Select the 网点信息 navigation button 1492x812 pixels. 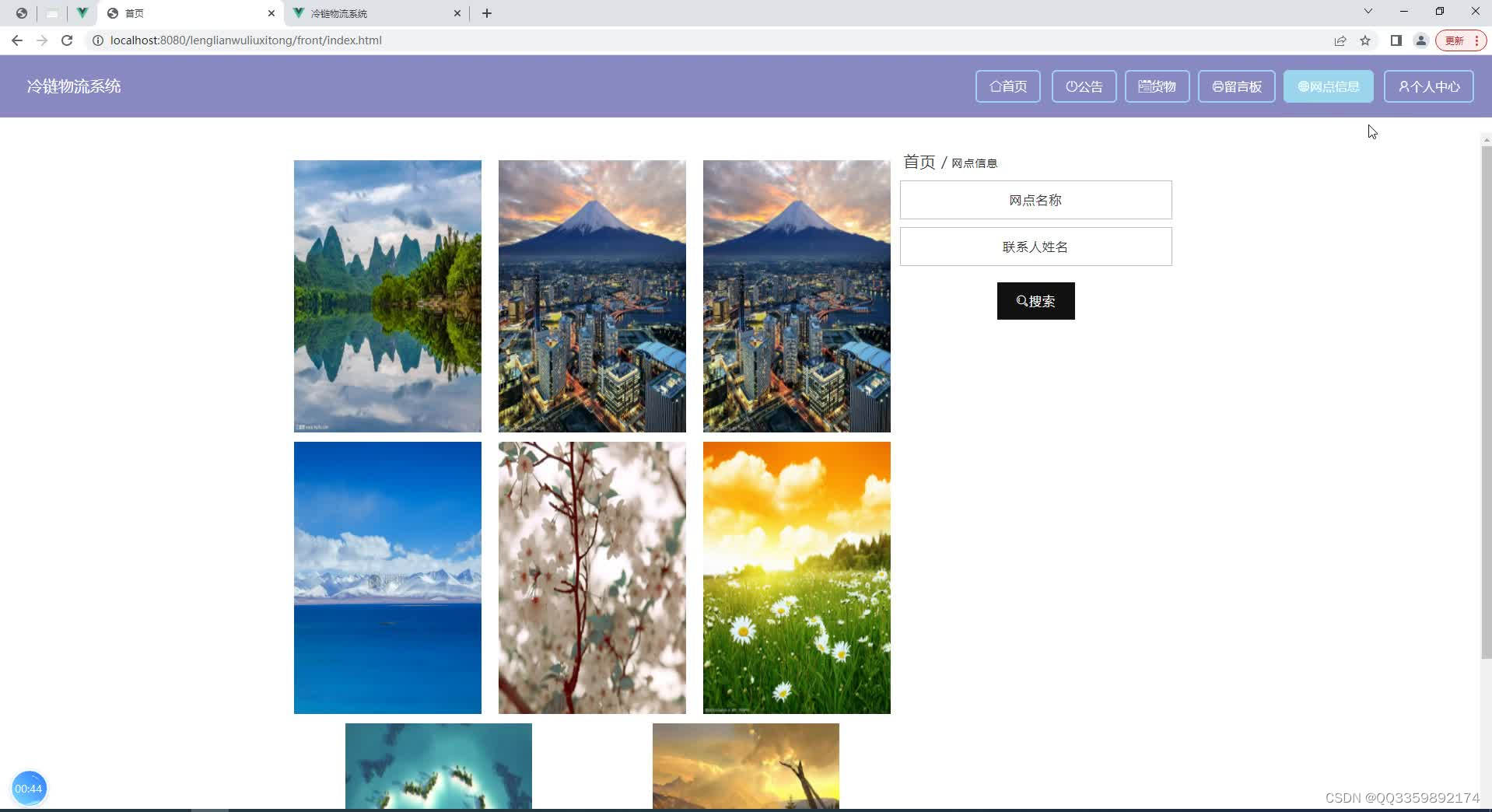pos(1329,86)
